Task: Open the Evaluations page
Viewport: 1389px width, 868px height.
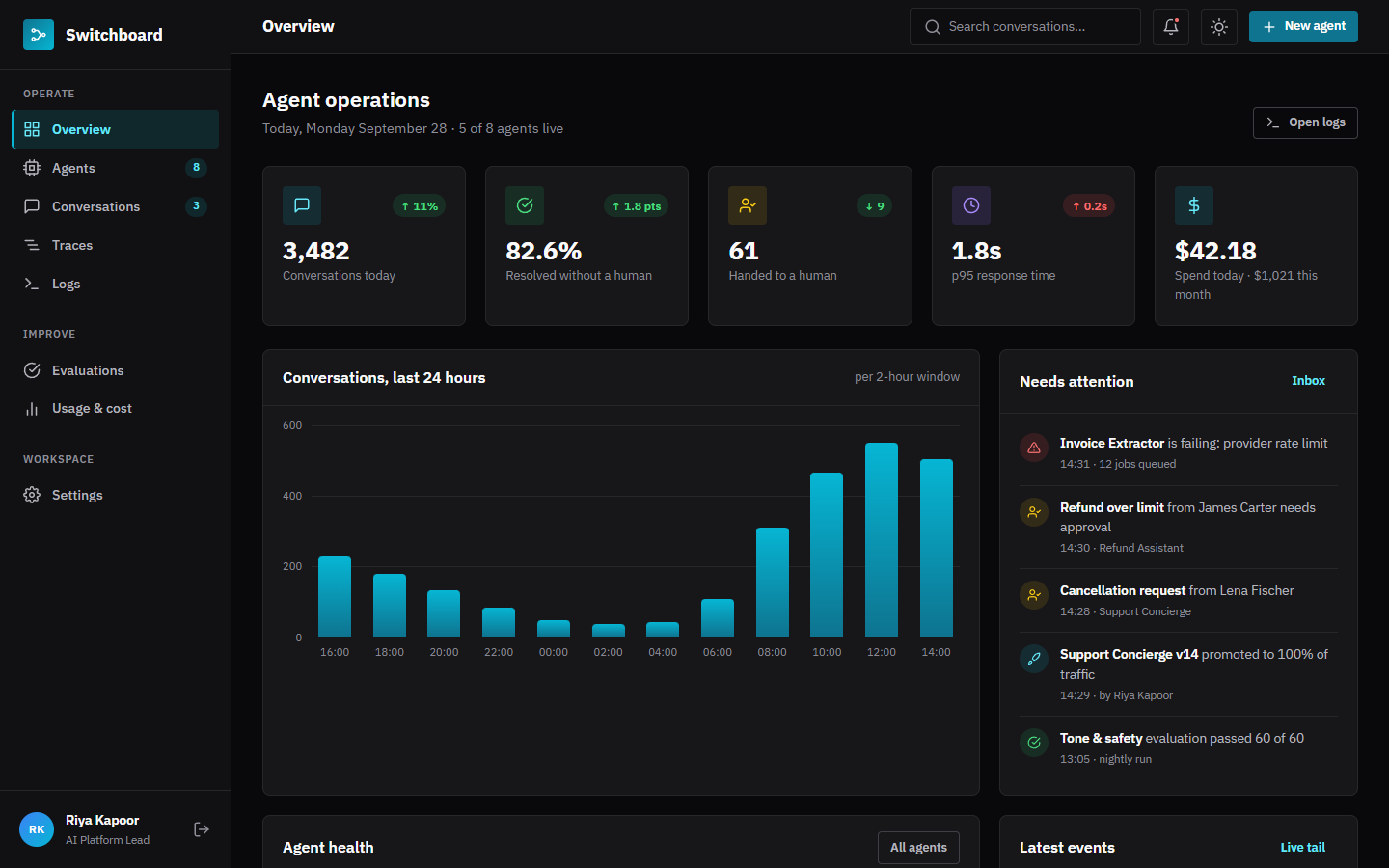Action: pos(116,370)
